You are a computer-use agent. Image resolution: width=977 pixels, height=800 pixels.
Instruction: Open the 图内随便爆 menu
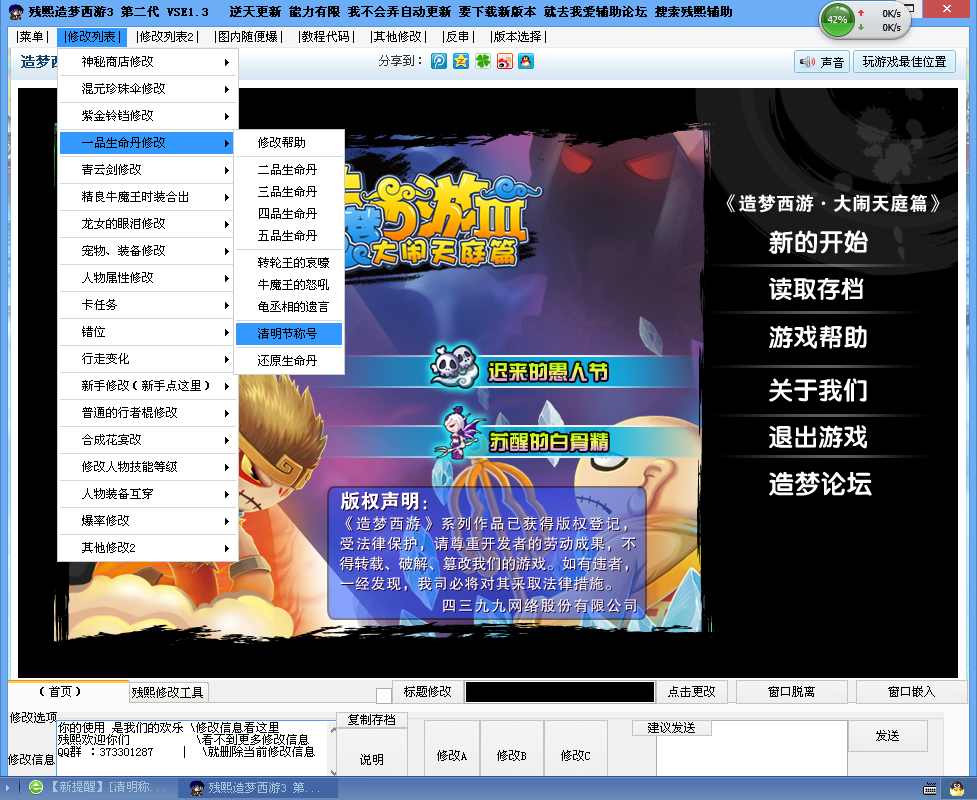pyautogui.click(x=248, y=37)
